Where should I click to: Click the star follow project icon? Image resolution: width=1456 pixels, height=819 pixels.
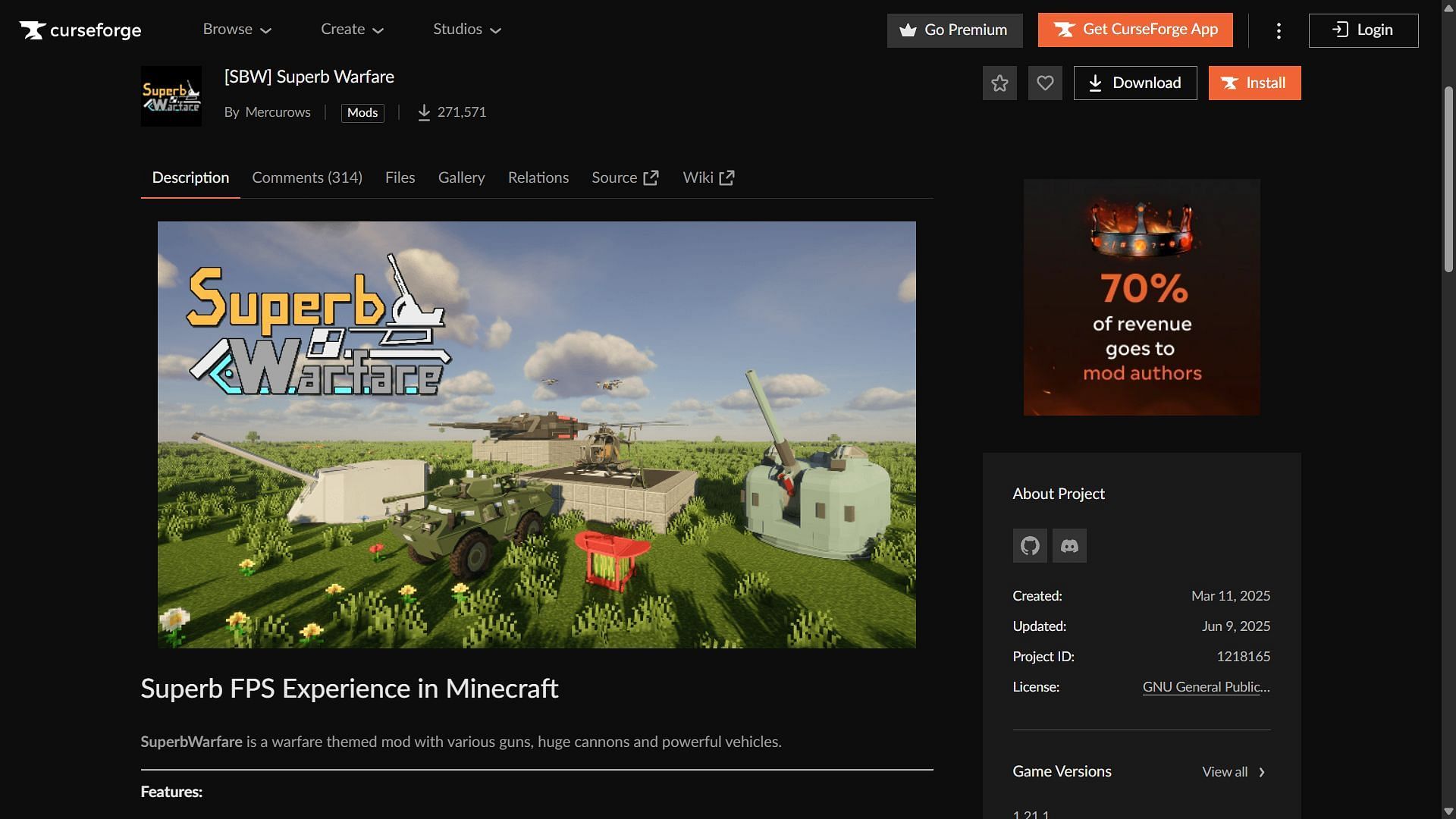999,83
